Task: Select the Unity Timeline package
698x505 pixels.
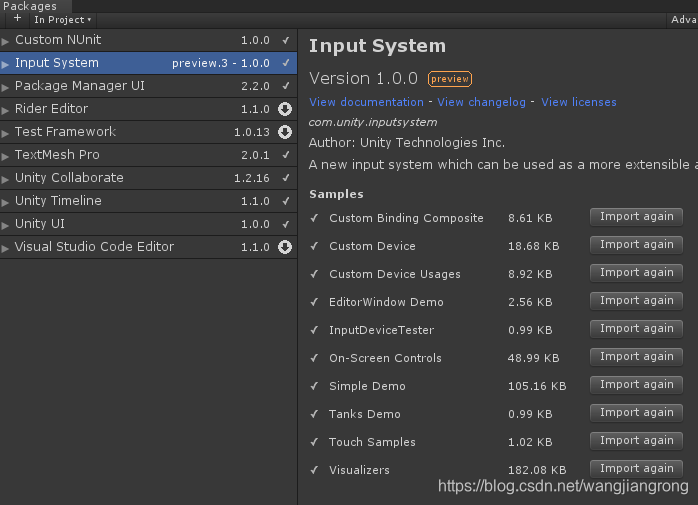Action: pyautogui.click(x=148, y=201)
